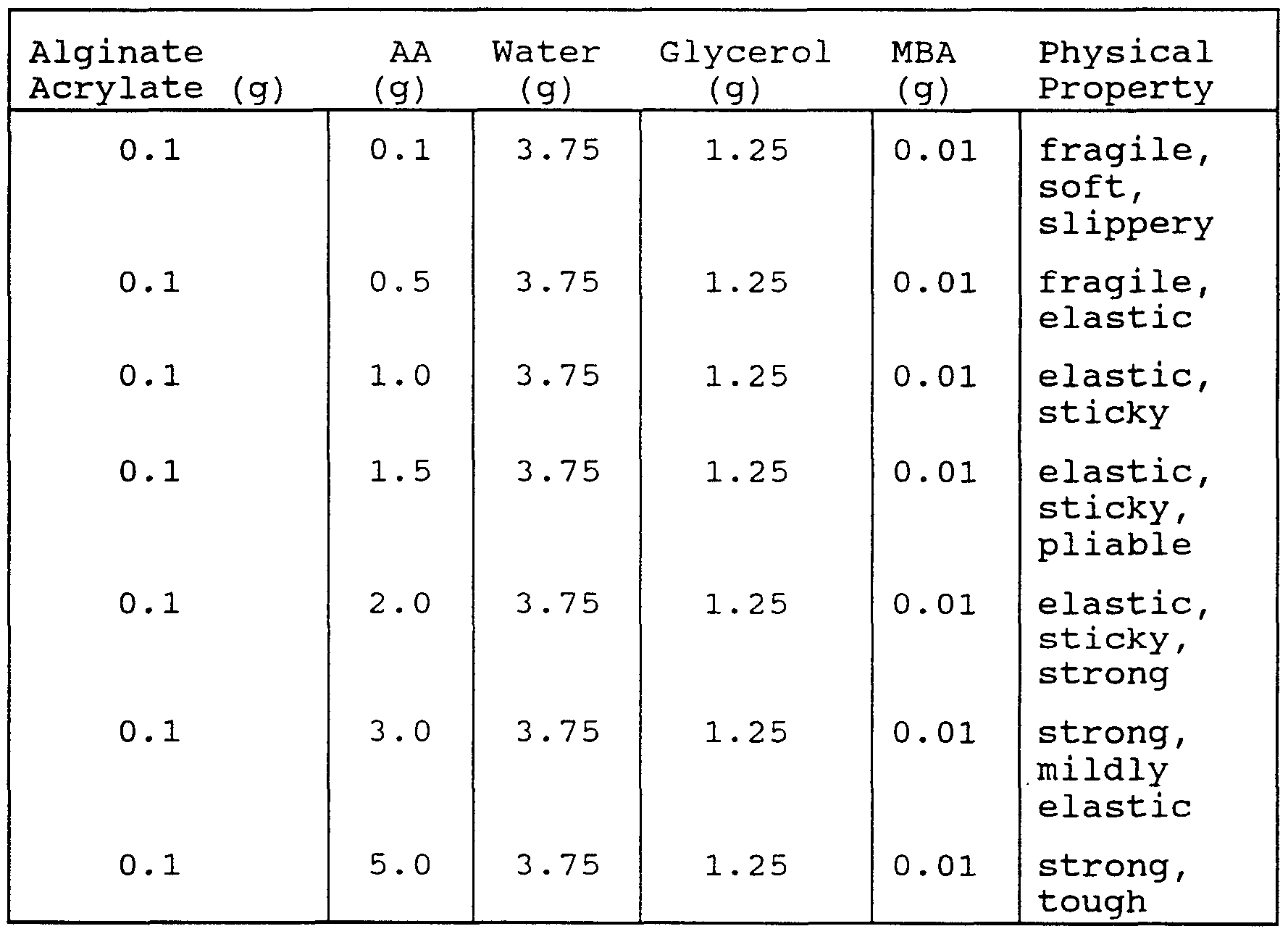The width and height of the screenshot is (1288, 934).
Task: Click the Water (g) header cell
Action: (546, 70)
